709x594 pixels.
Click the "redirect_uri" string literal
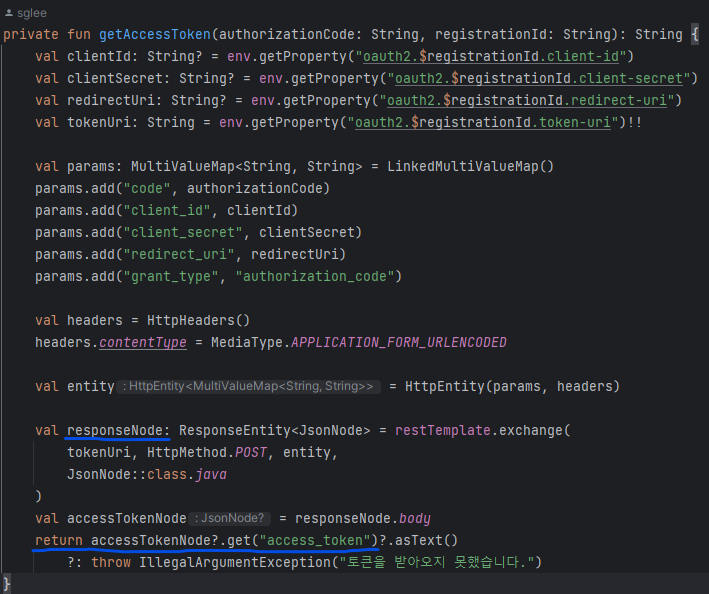point(179,255)
